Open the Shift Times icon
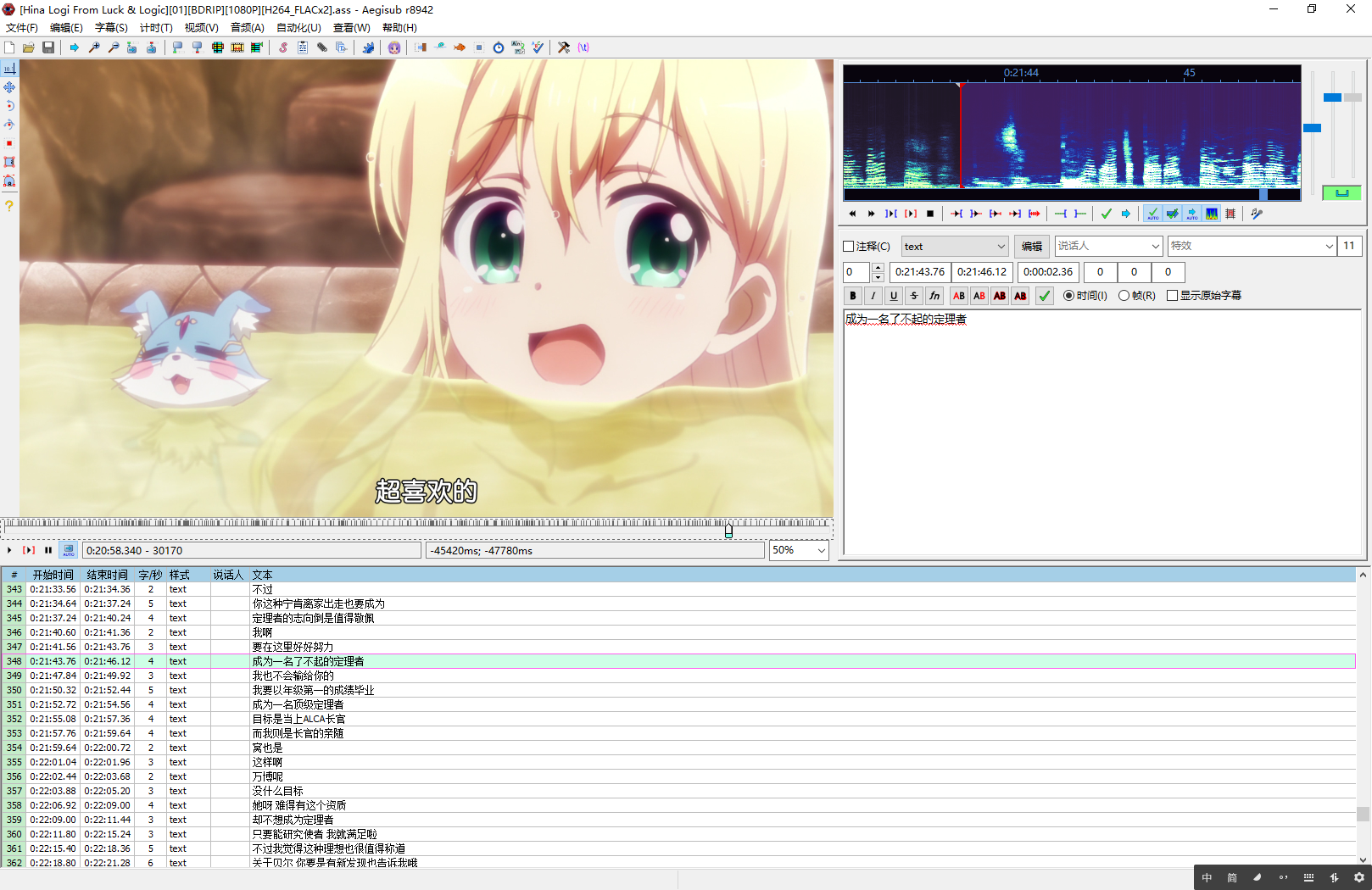Screen dimensions: 1372x890 point(421,47)
